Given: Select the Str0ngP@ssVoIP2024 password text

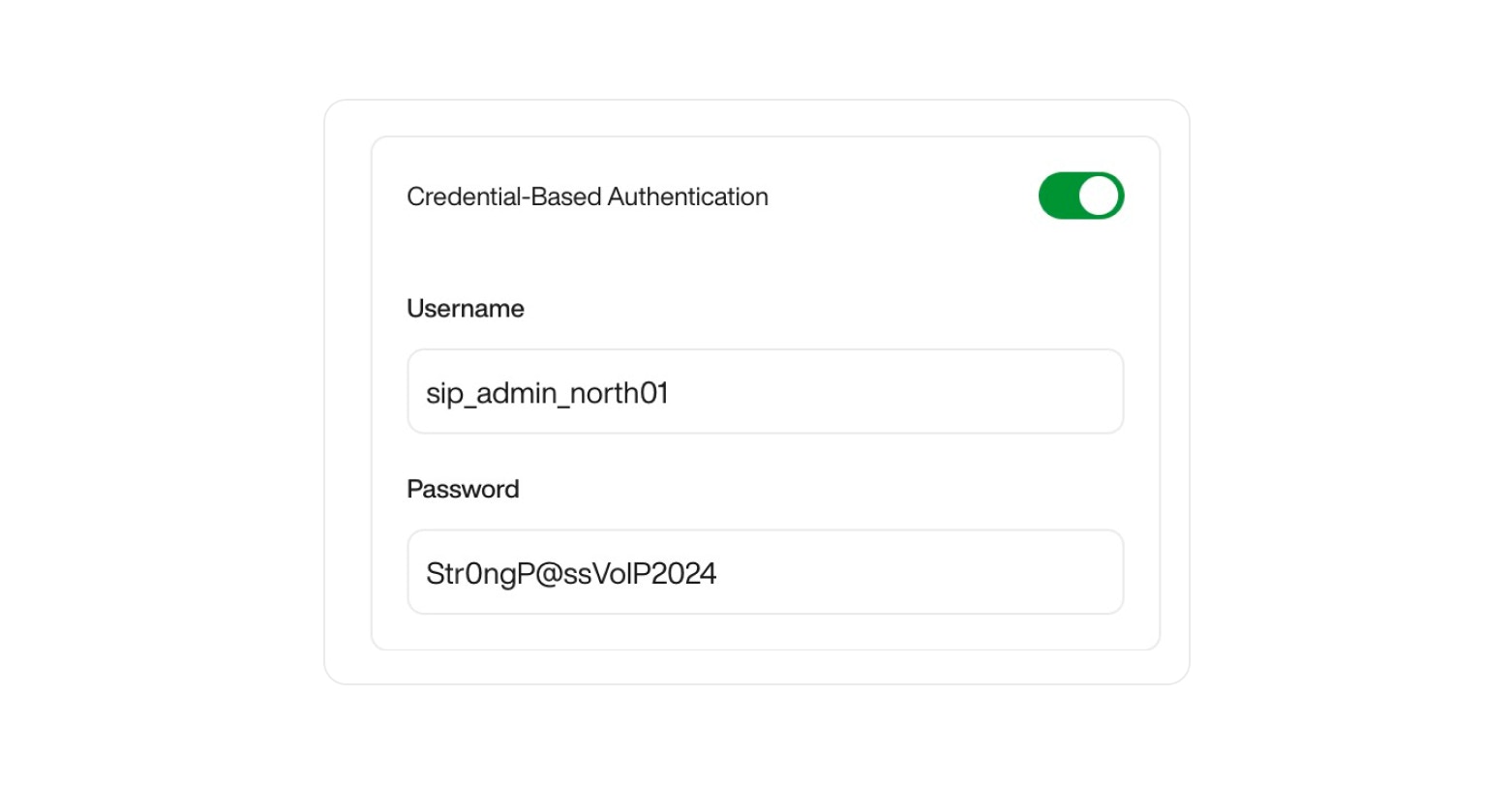Looking at the screenshot, I should [x=571, y=572].
